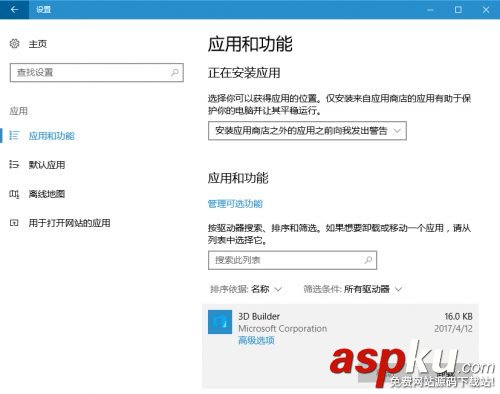Select the 用于打开网站的应用 sidebar icon

[14, 223]
